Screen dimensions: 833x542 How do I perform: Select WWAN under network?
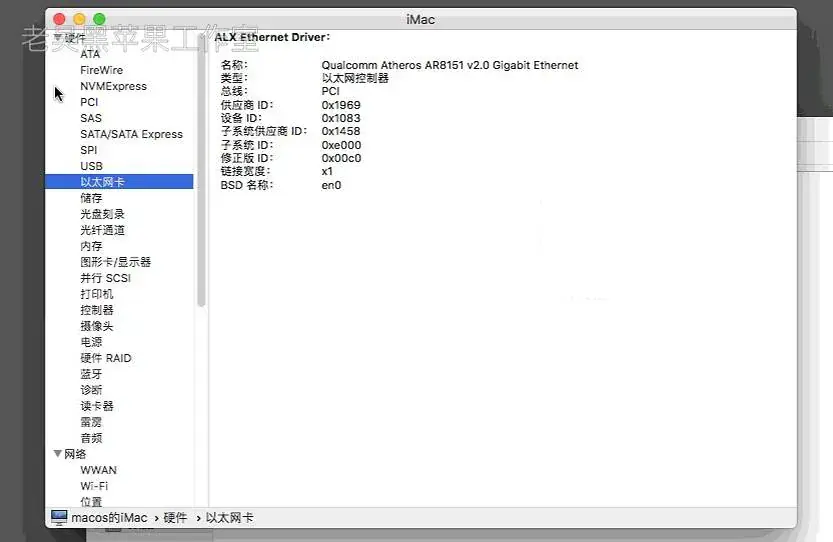coord(98,470)
